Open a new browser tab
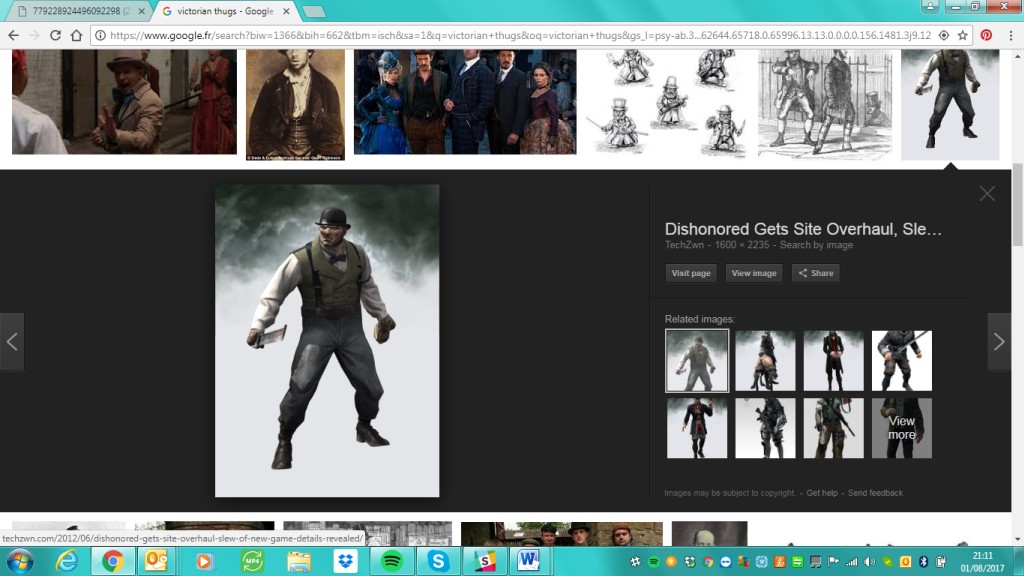Image resolution: width=1024 pixels, height=576 pixels. 314,11
